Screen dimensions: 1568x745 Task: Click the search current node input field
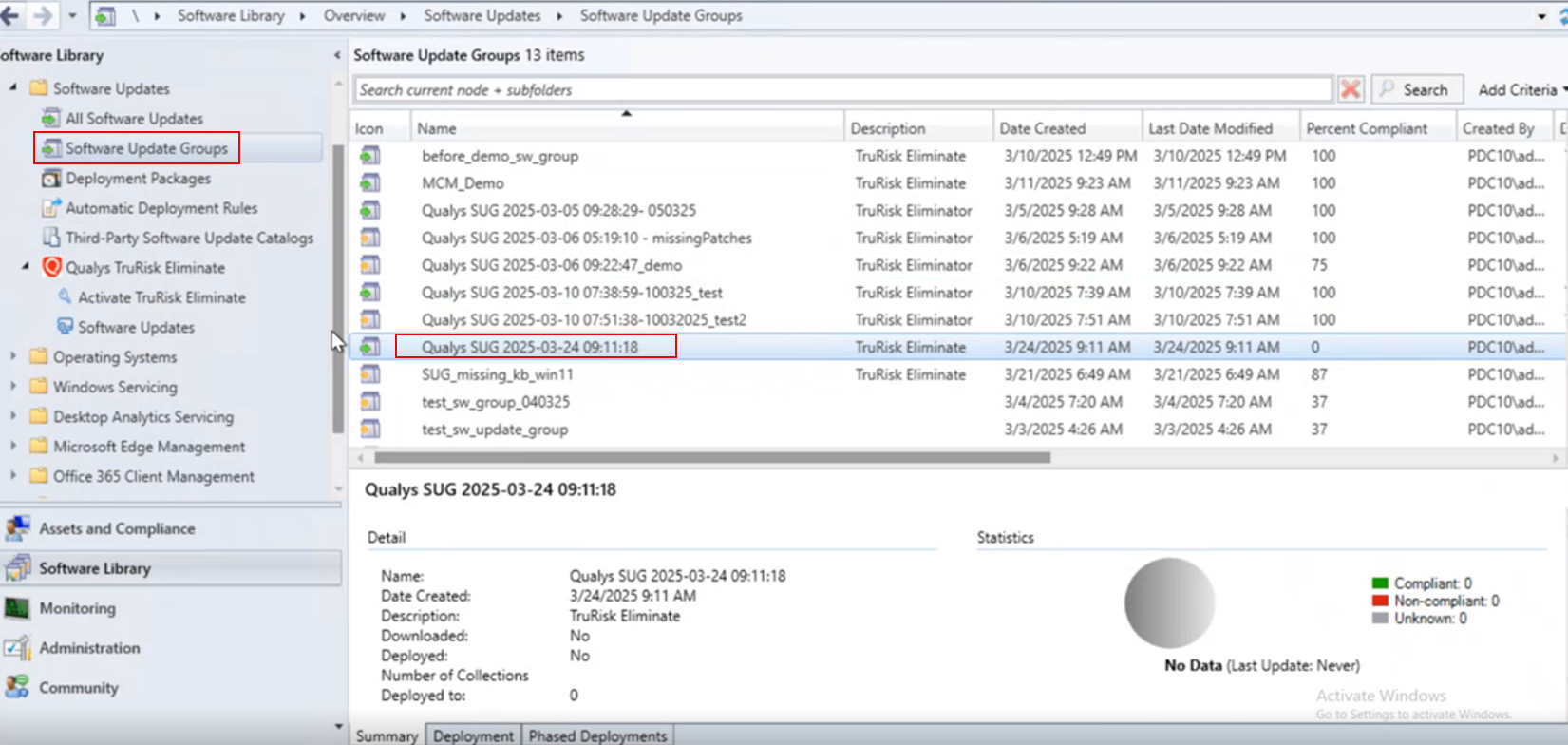point(841,89)
